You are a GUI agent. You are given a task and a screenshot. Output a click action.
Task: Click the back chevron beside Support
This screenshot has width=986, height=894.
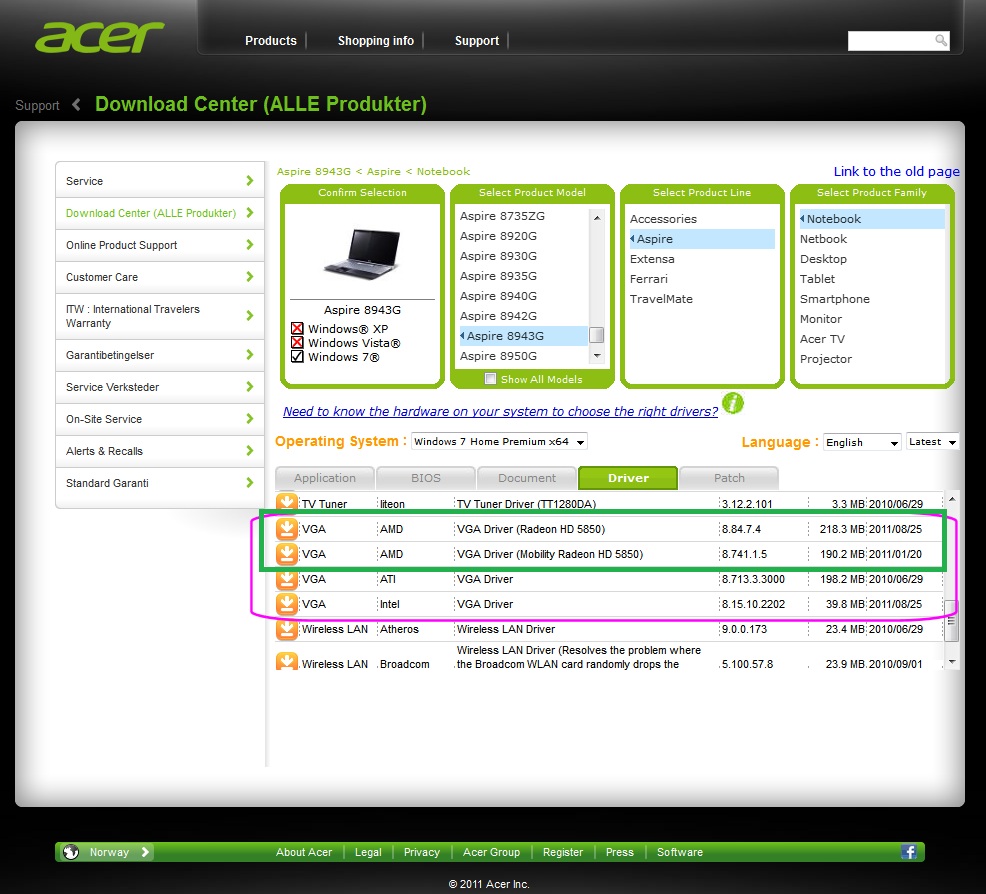[76, 104]
